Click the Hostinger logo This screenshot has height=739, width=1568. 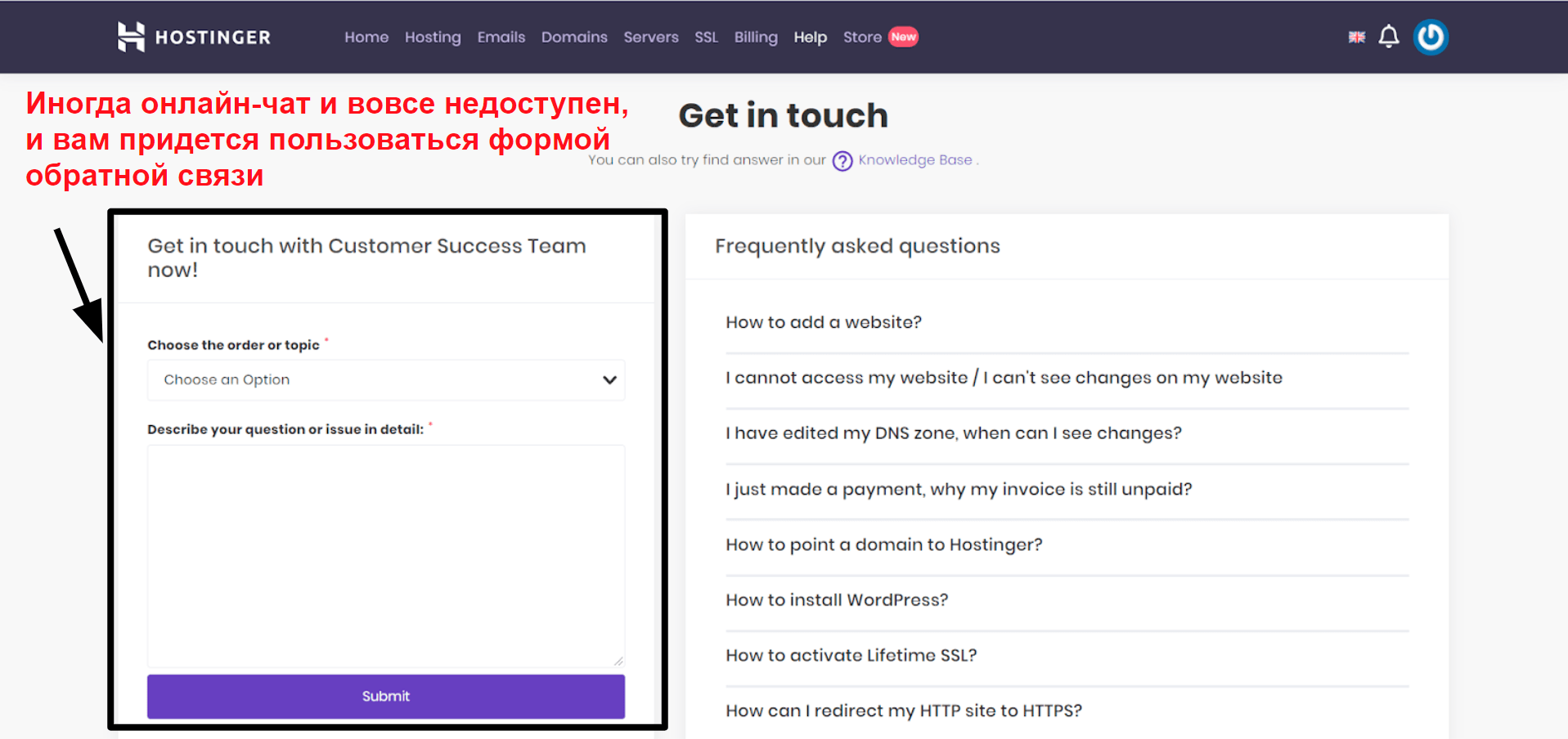pyautogui.click(x=194, y=37)
